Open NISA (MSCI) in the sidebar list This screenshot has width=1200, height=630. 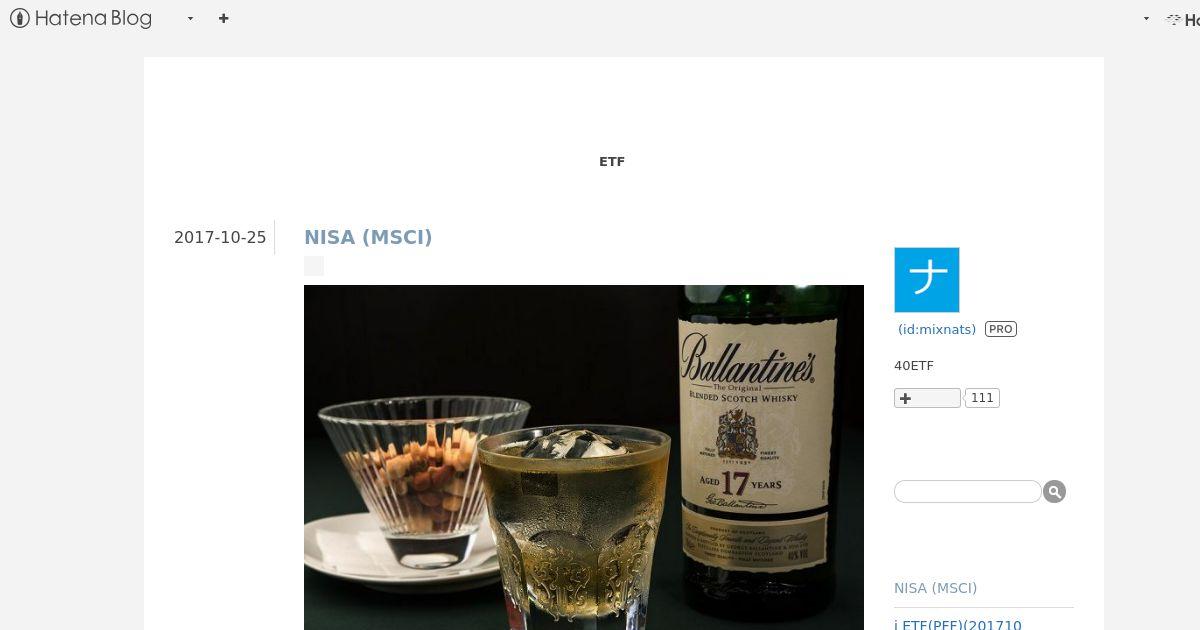936,588
